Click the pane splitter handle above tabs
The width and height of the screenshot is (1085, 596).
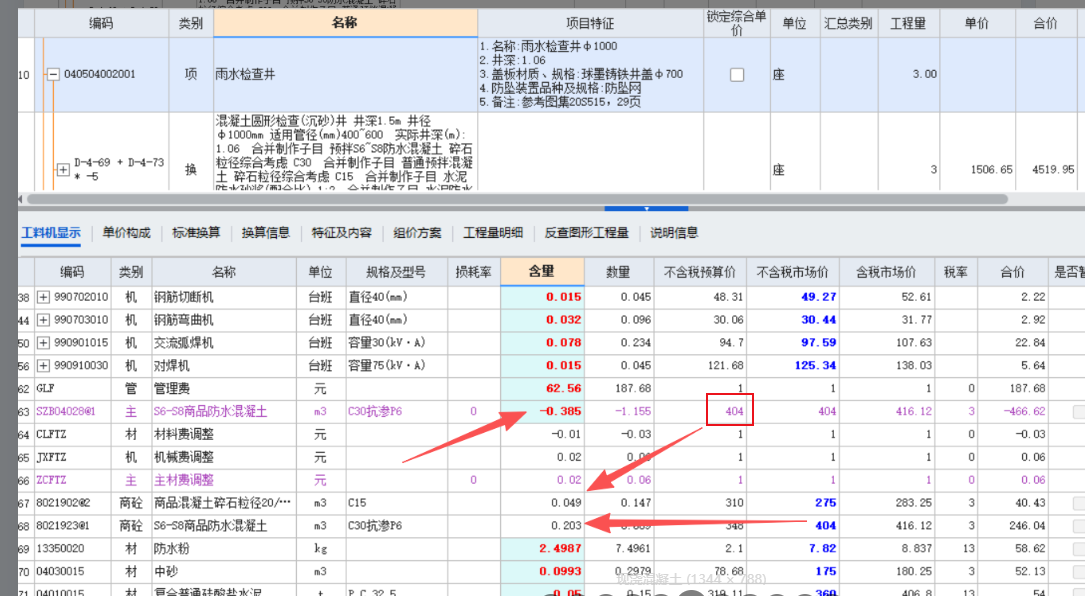[646, 208]
